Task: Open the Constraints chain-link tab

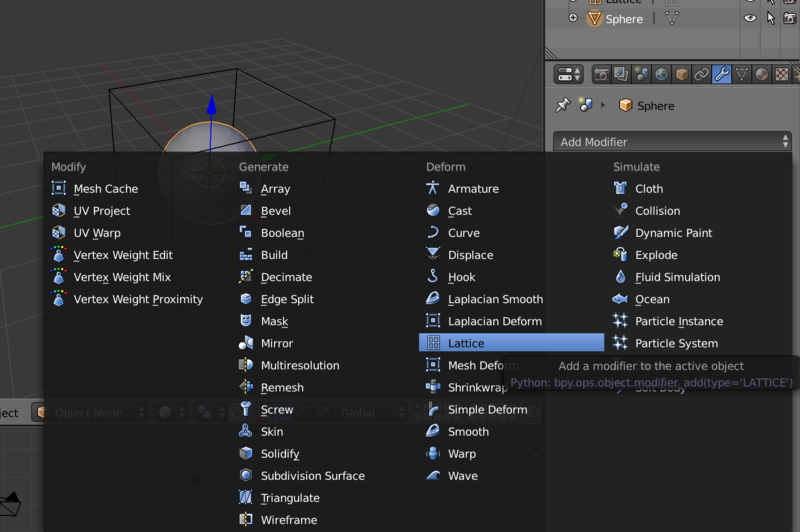Action: tap(702, 74)
